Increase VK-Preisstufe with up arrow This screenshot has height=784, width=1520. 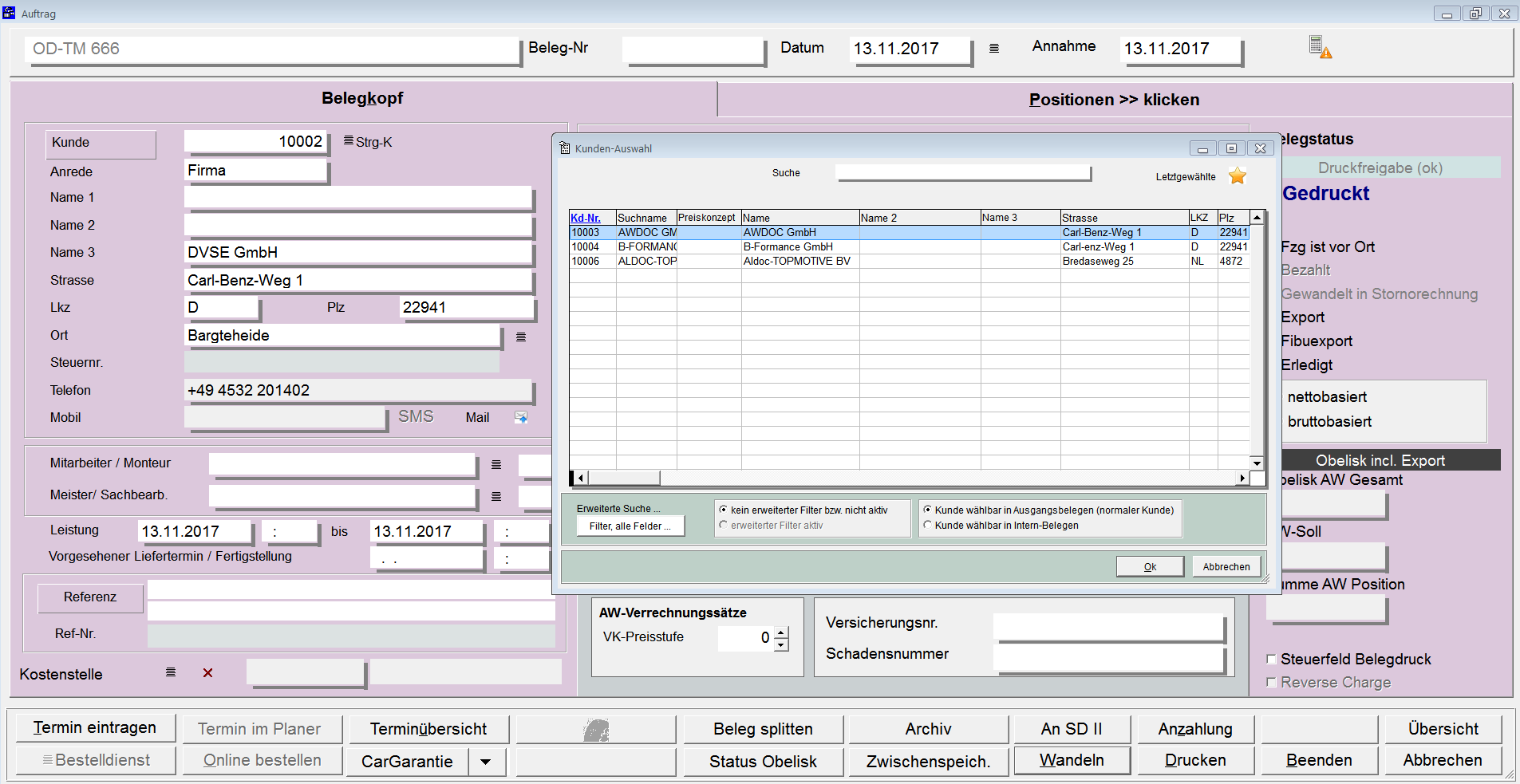click(781, 632)
